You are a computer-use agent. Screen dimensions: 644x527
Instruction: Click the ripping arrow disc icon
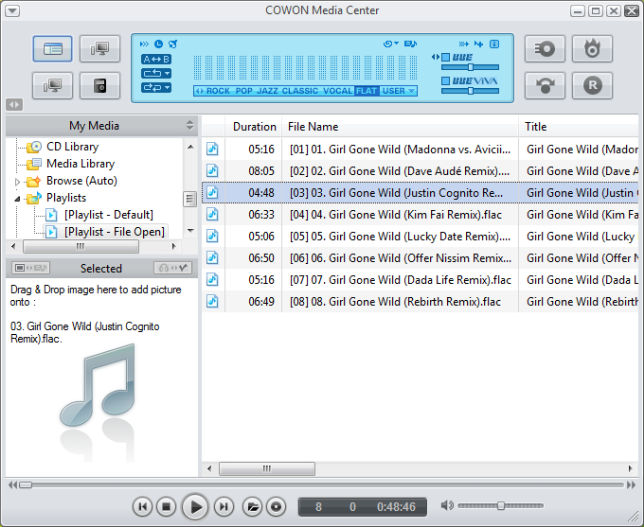pyautogui.click(x=545, y=85)
